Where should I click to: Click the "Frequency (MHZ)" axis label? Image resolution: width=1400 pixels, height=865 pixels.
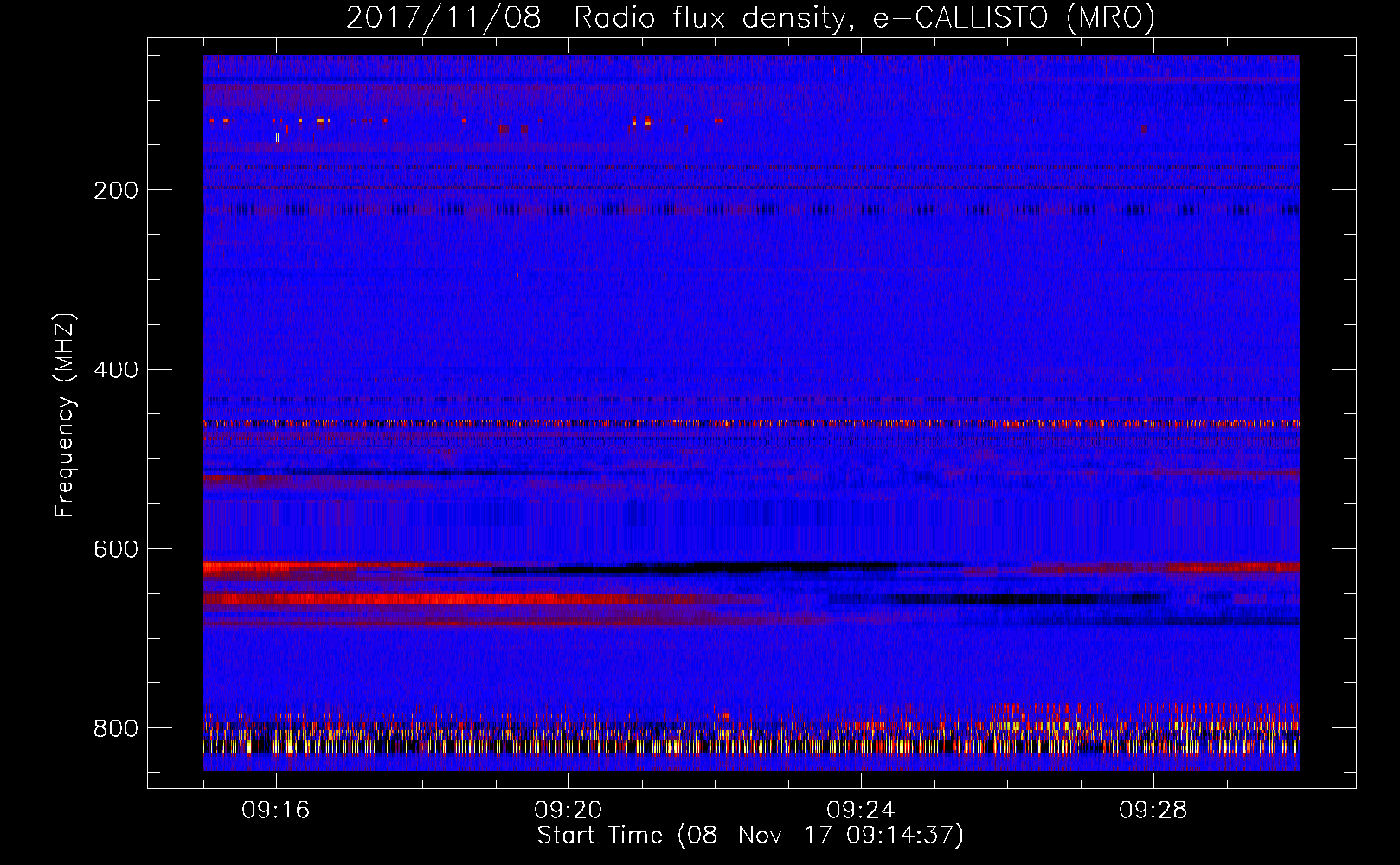65,415
